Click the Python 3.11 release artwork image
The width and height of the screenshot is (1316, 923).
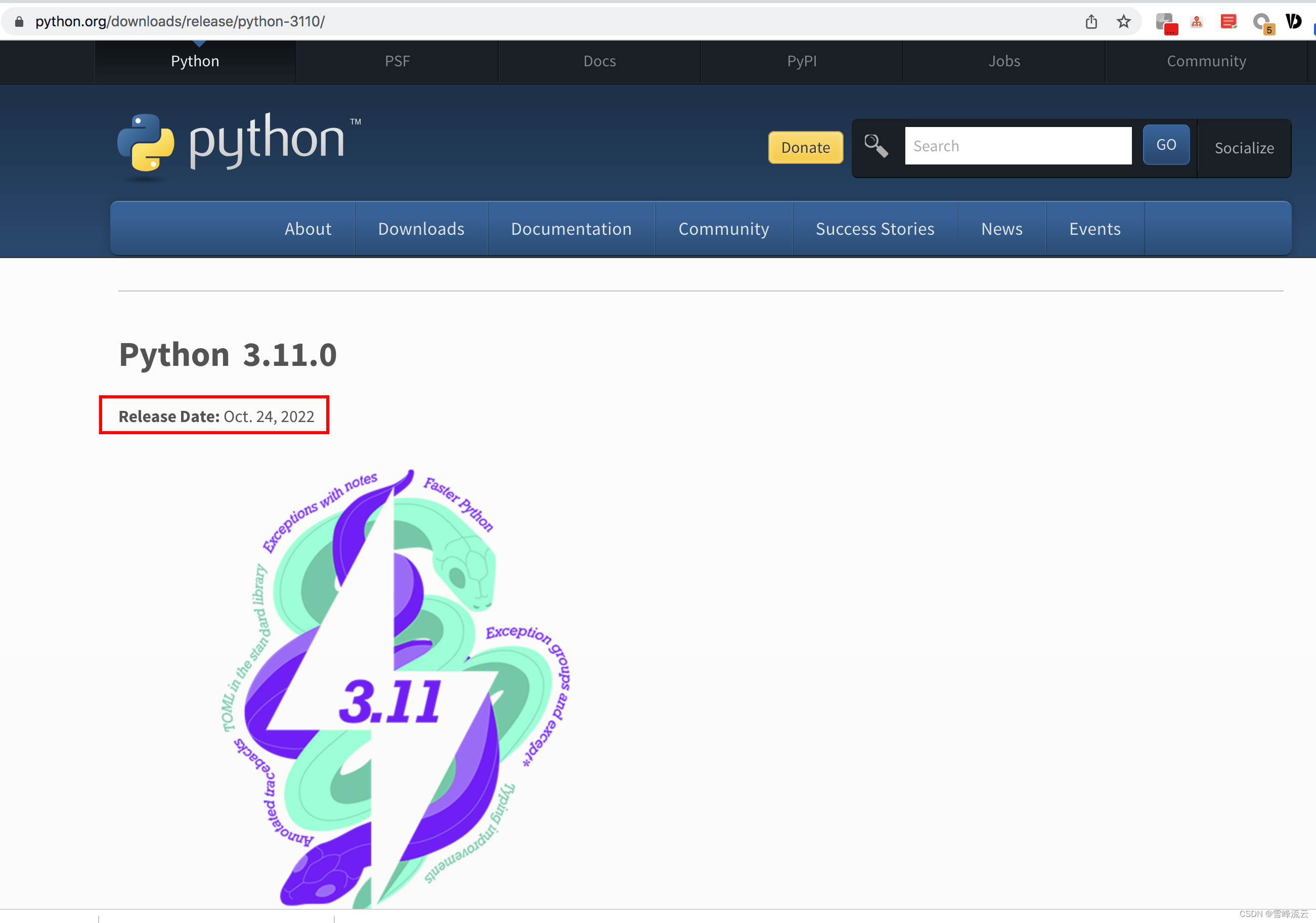click(x=396, y=688)
